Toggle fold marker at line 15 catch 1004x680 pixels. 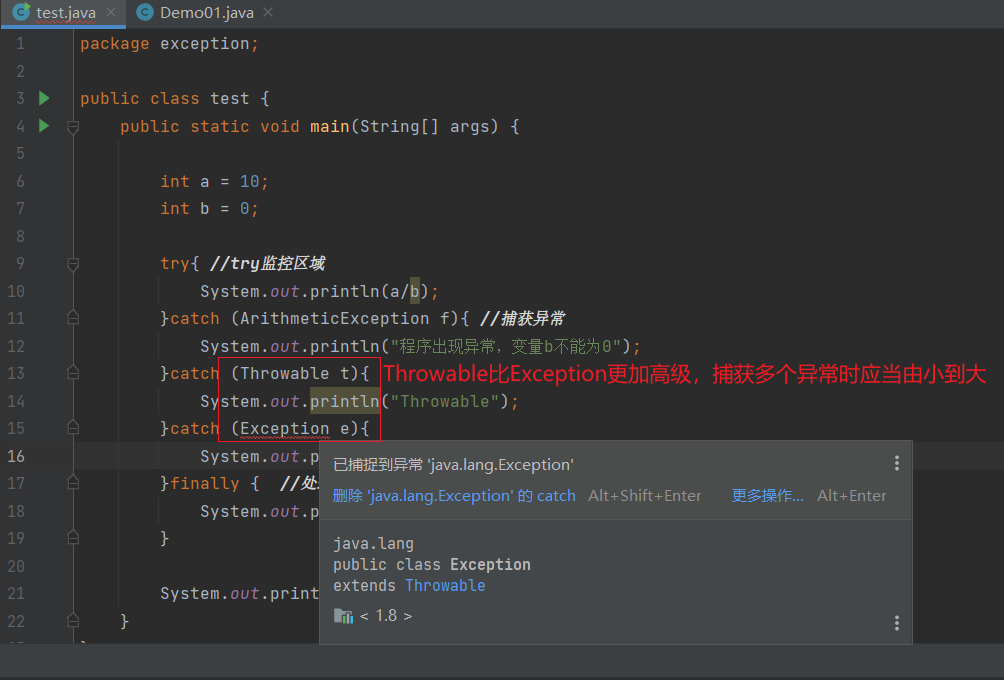pyautogui.click(x=73, y=428)
